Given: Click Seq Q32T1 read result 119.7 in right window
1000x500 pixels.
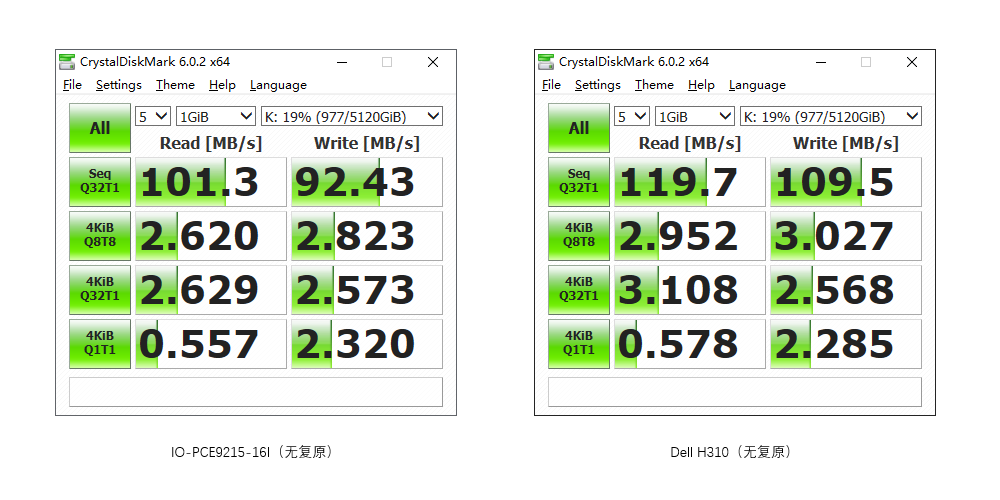Looking at the screenshot, I should click(689, 182).
